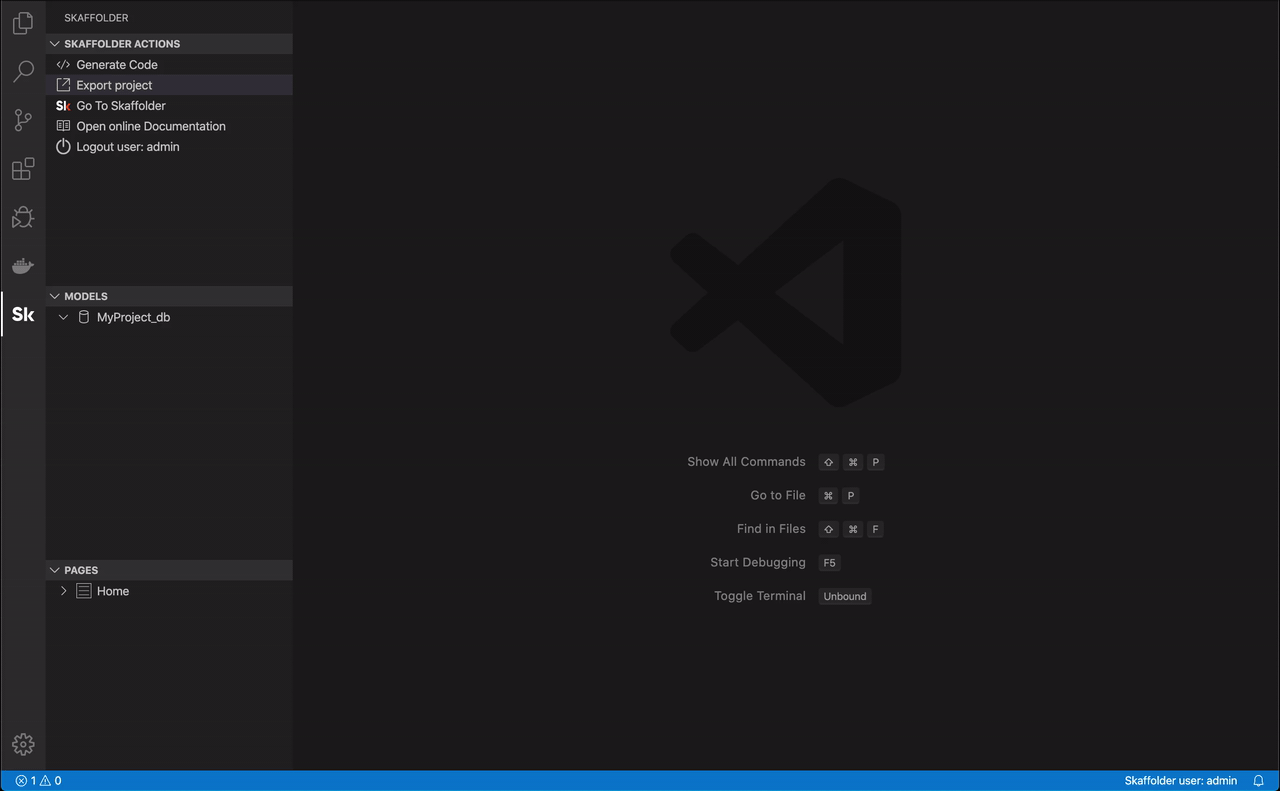Viewport: 1280px width, 791px height.
Task: Click the Export project arrow icon
Action: coord(63,85)
